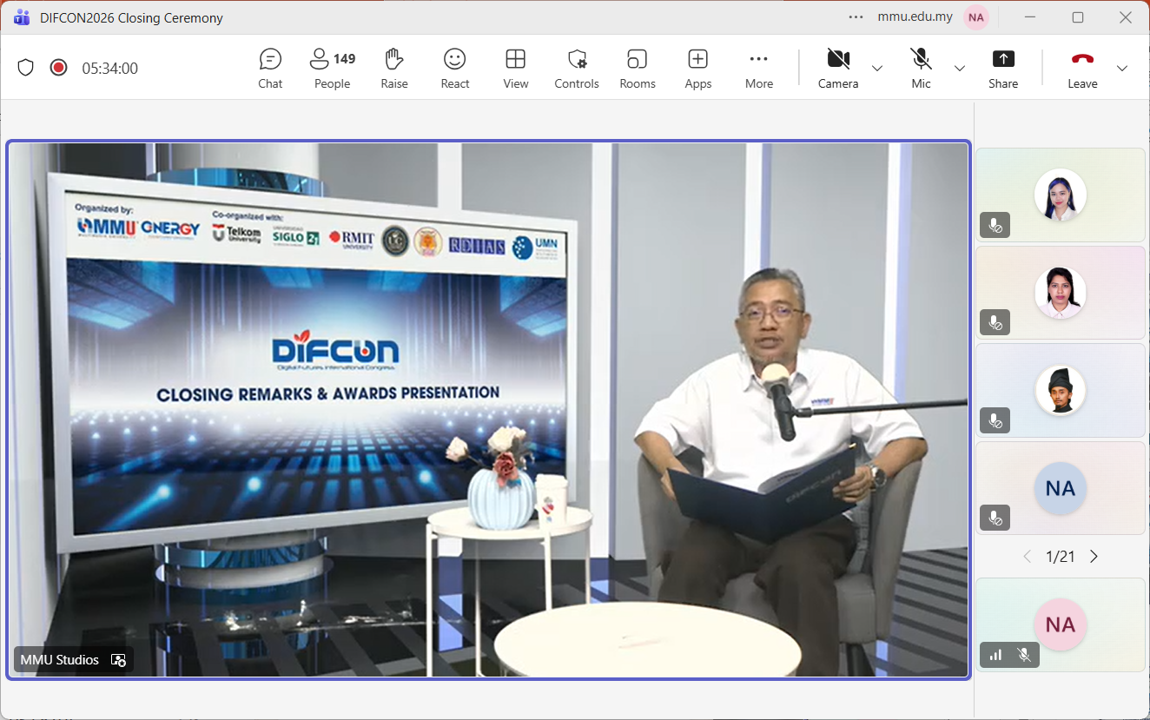Go to previous participants page
The width and height of the screenshot is (1150, 720).
pos(1027,556)
